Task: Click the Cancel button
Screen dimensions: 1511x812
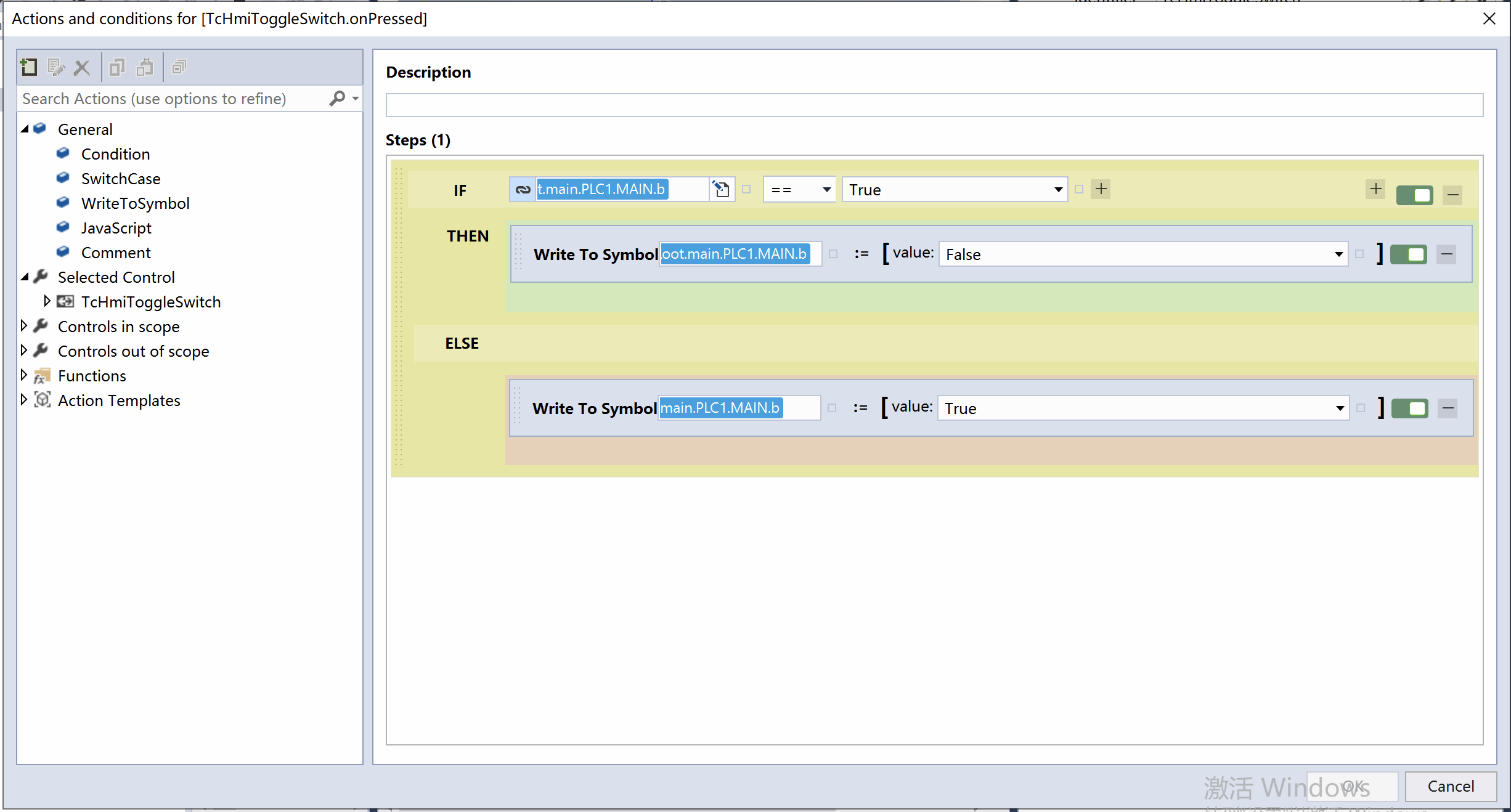Action: click(x=1451, y=786)
